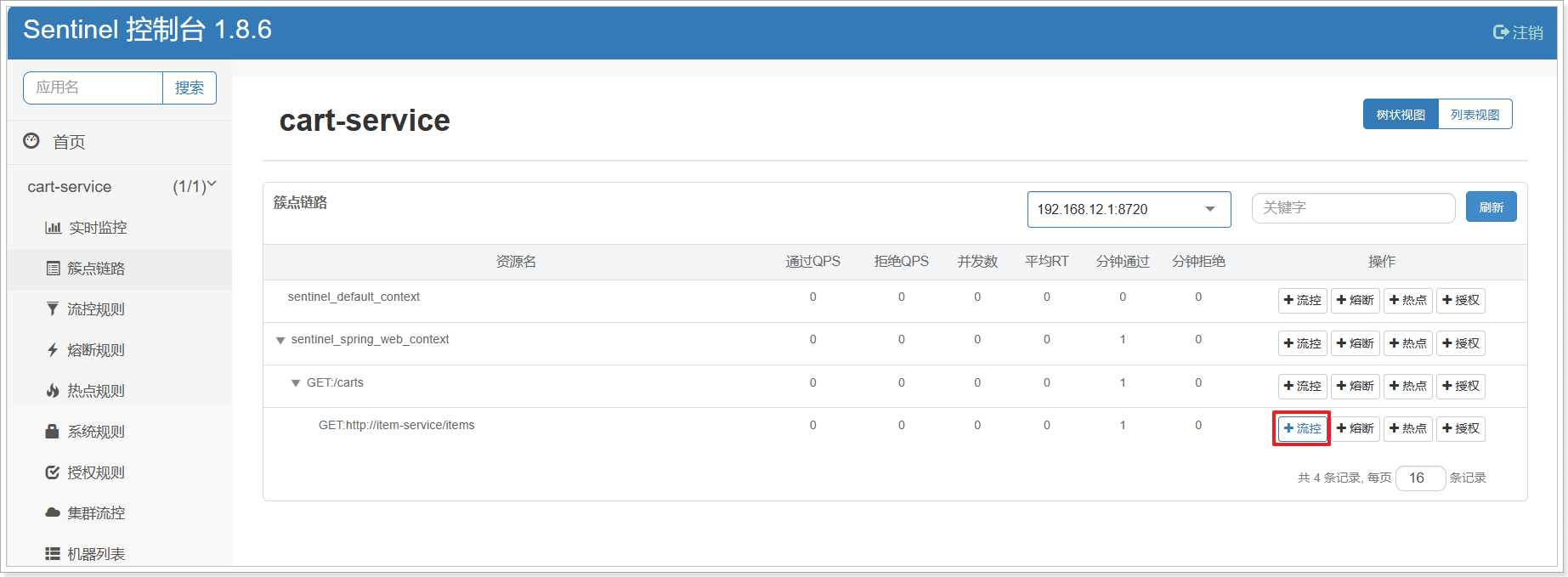Add 授权 rule for sentinel_default_context
Screen dimensions: 1568x577
1461,300
